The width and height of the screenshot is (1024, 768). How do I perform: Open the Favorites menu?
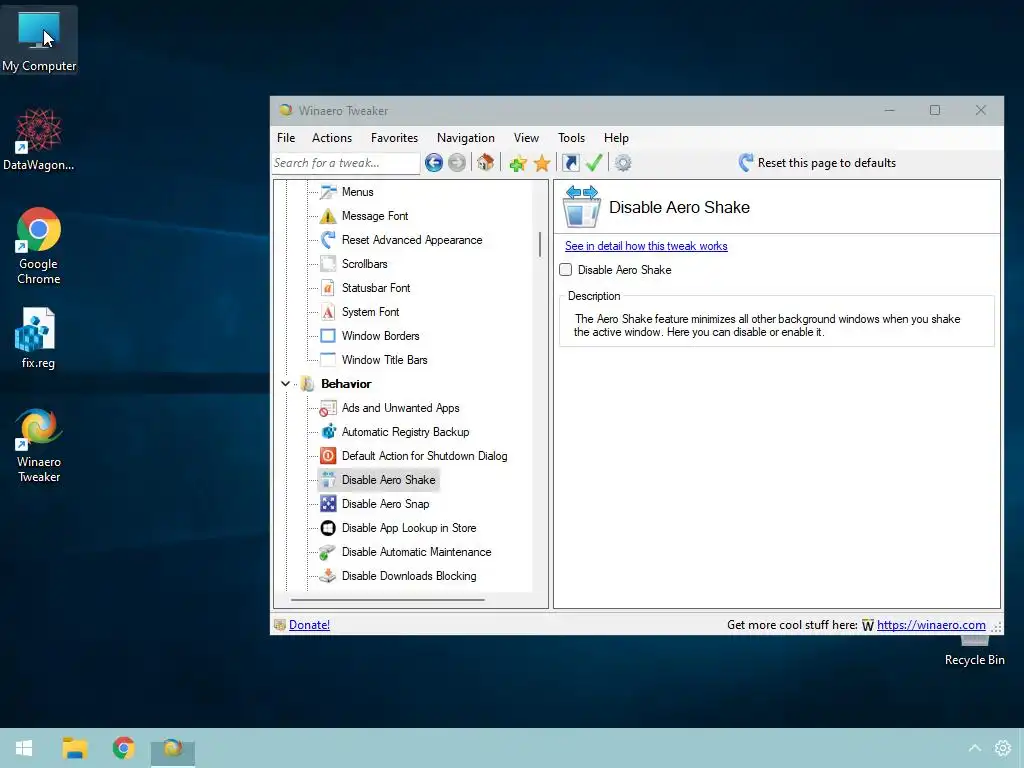point(394,138)
